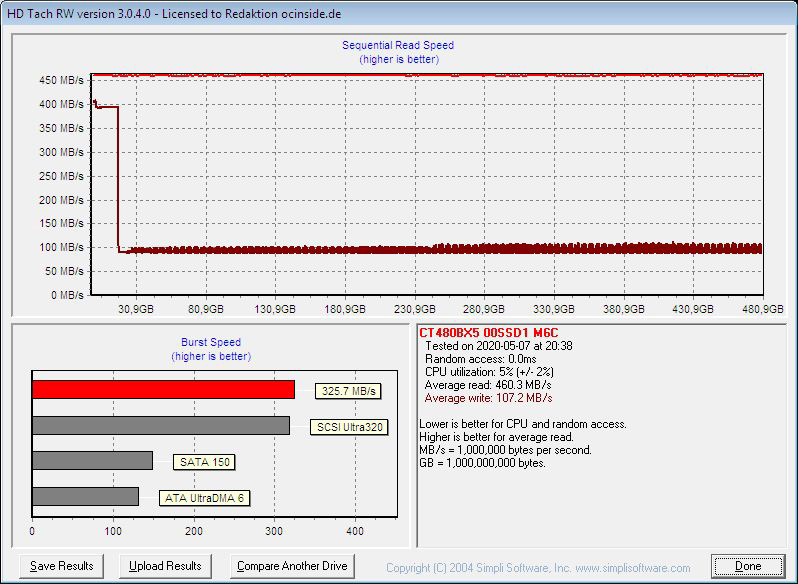Click the 30,9GB axis label

(x=136, y=309)
